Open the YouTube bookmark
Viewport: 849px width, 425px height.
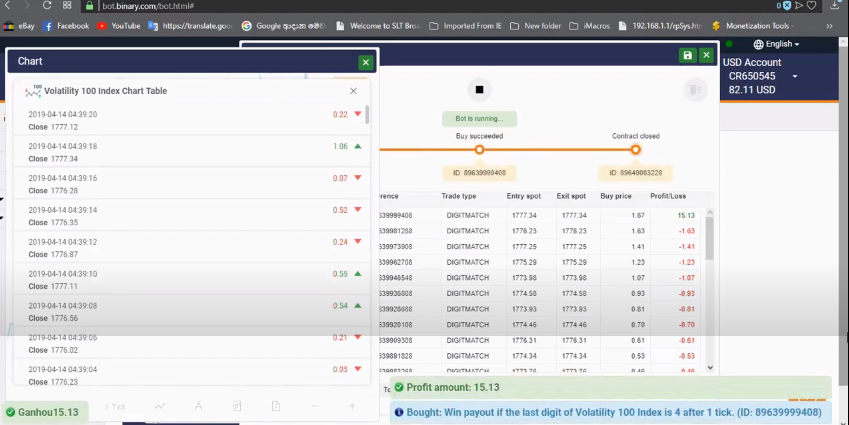click(x=119, y=26)
